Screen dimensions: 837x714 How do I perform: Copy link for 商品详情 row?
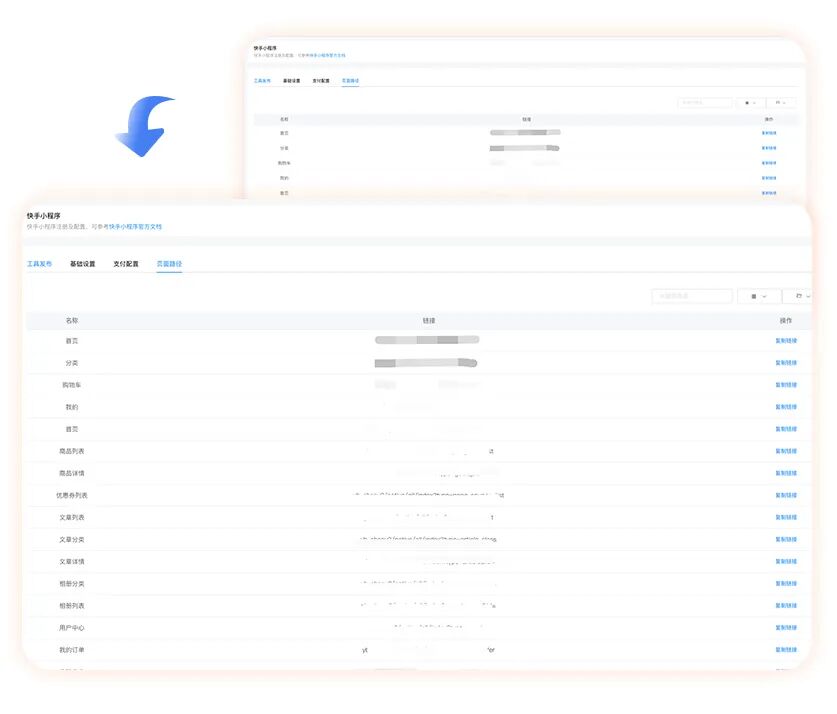coord(786,473)
